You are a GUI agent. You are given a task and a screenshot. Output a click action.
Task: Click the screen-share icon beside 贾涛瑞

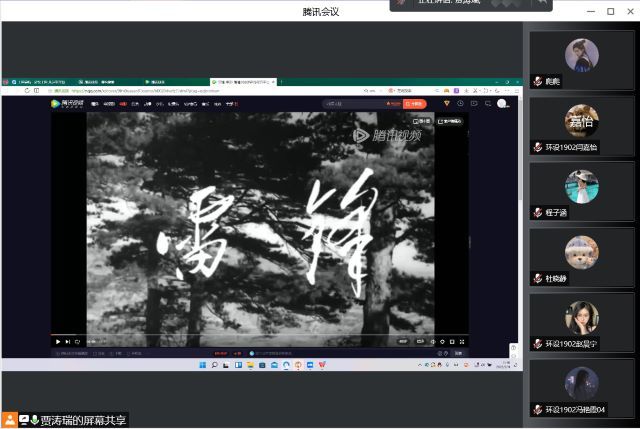coord(24,420)
